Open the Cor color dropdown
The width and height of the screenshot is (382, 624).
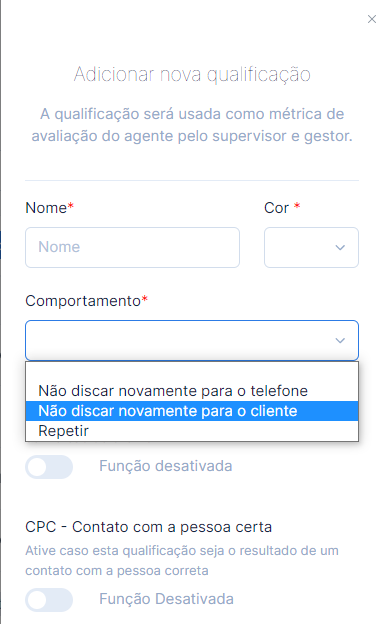pos(311,247)
